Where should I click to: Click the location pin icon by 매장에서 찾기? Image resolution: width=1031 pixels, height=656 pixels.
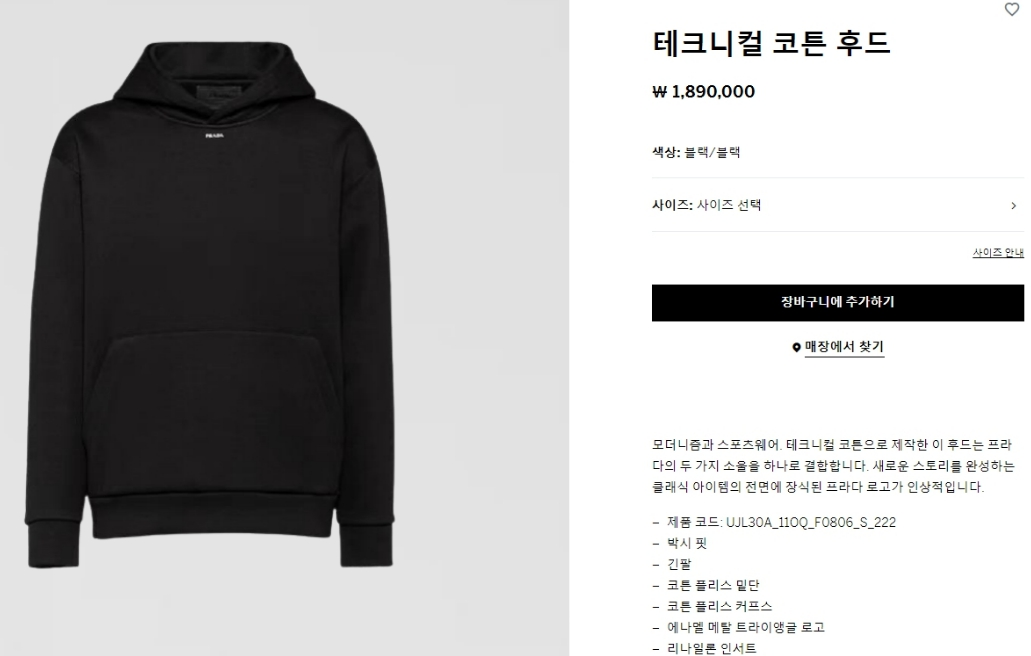pyautogui.click(x=796, y=347)
